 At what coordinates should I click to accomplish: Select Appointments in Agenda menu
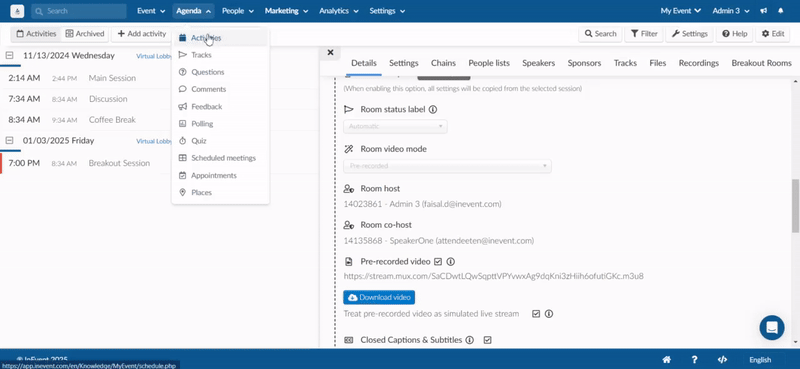pyautogui.click(x=220, y=176)
